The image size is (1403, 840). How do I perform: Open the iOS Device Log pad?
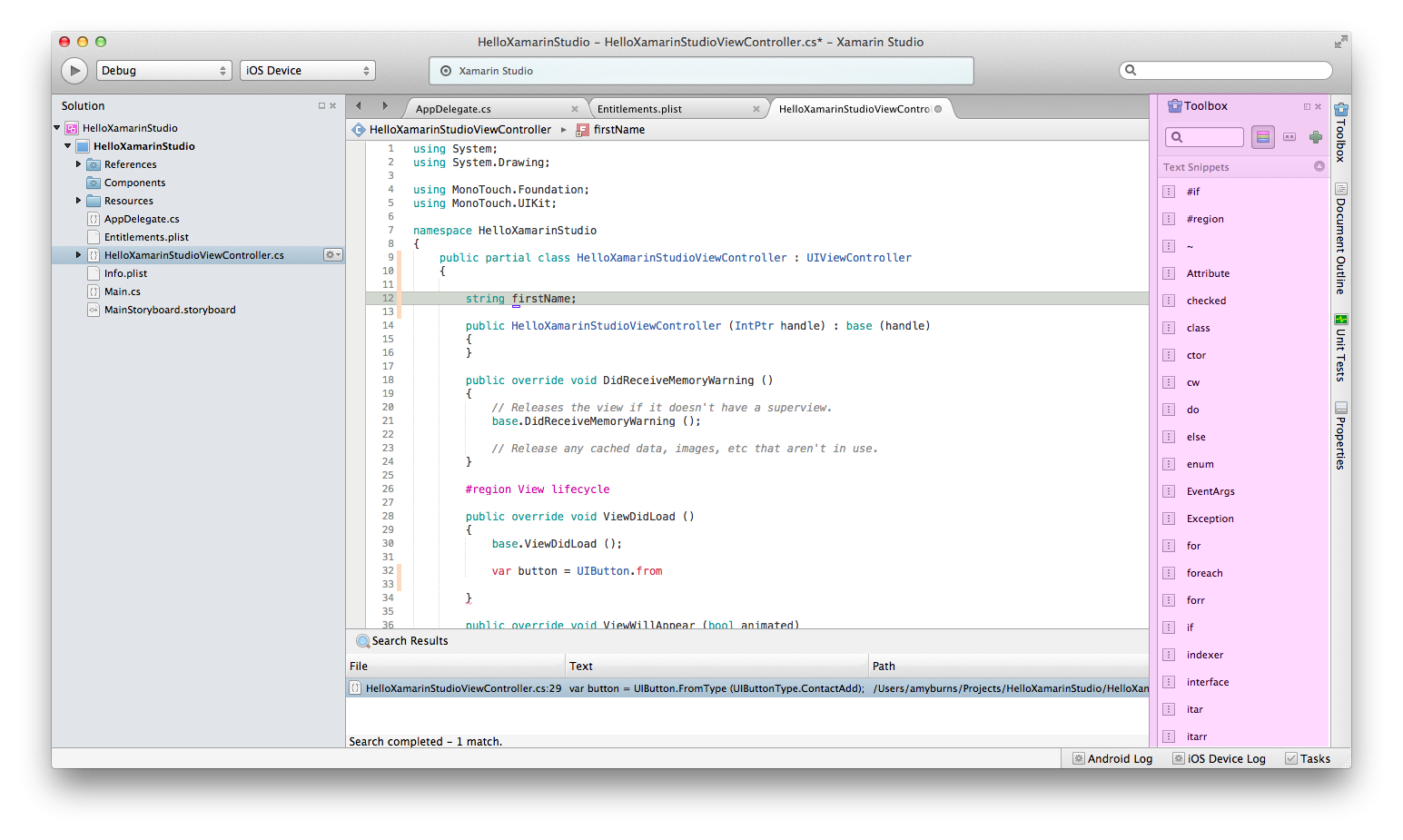[x=1219, y=759]
